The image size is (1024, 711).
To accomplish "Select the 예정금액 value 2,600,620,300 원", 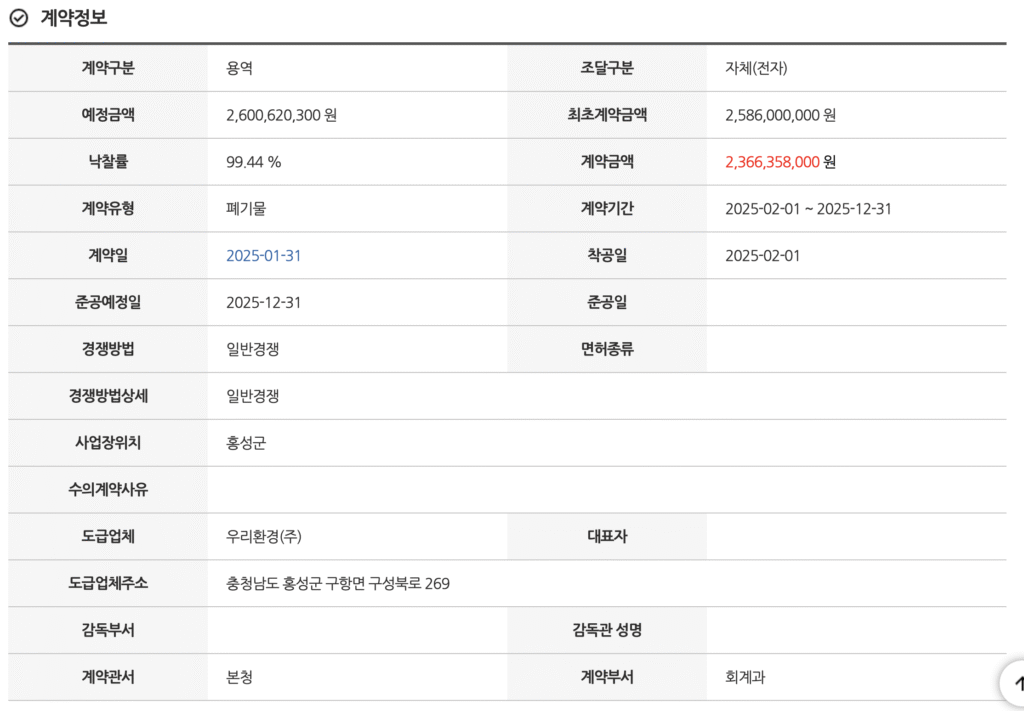I will tap(281, 115).
